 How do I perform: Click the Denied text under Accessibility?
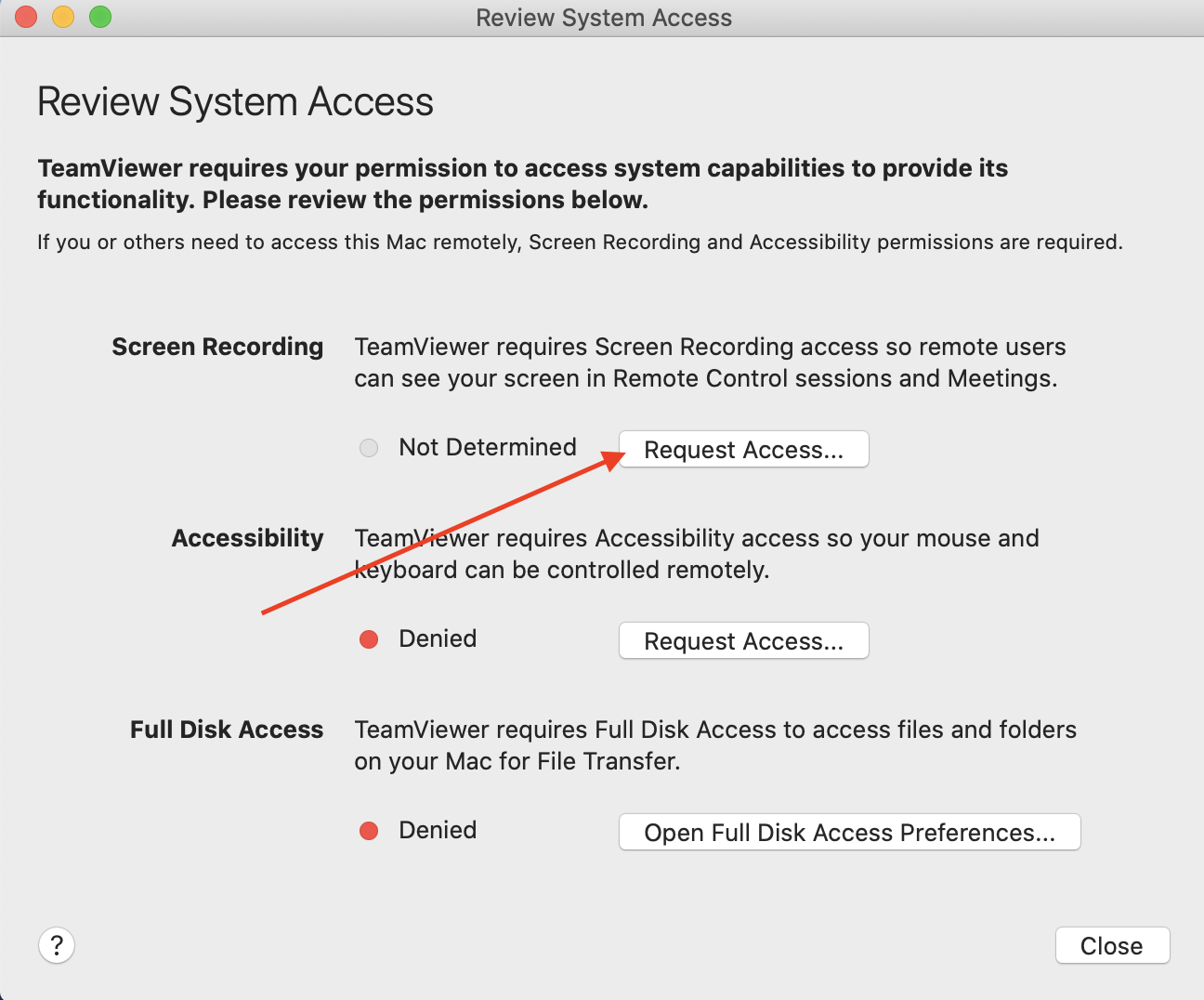438,638
